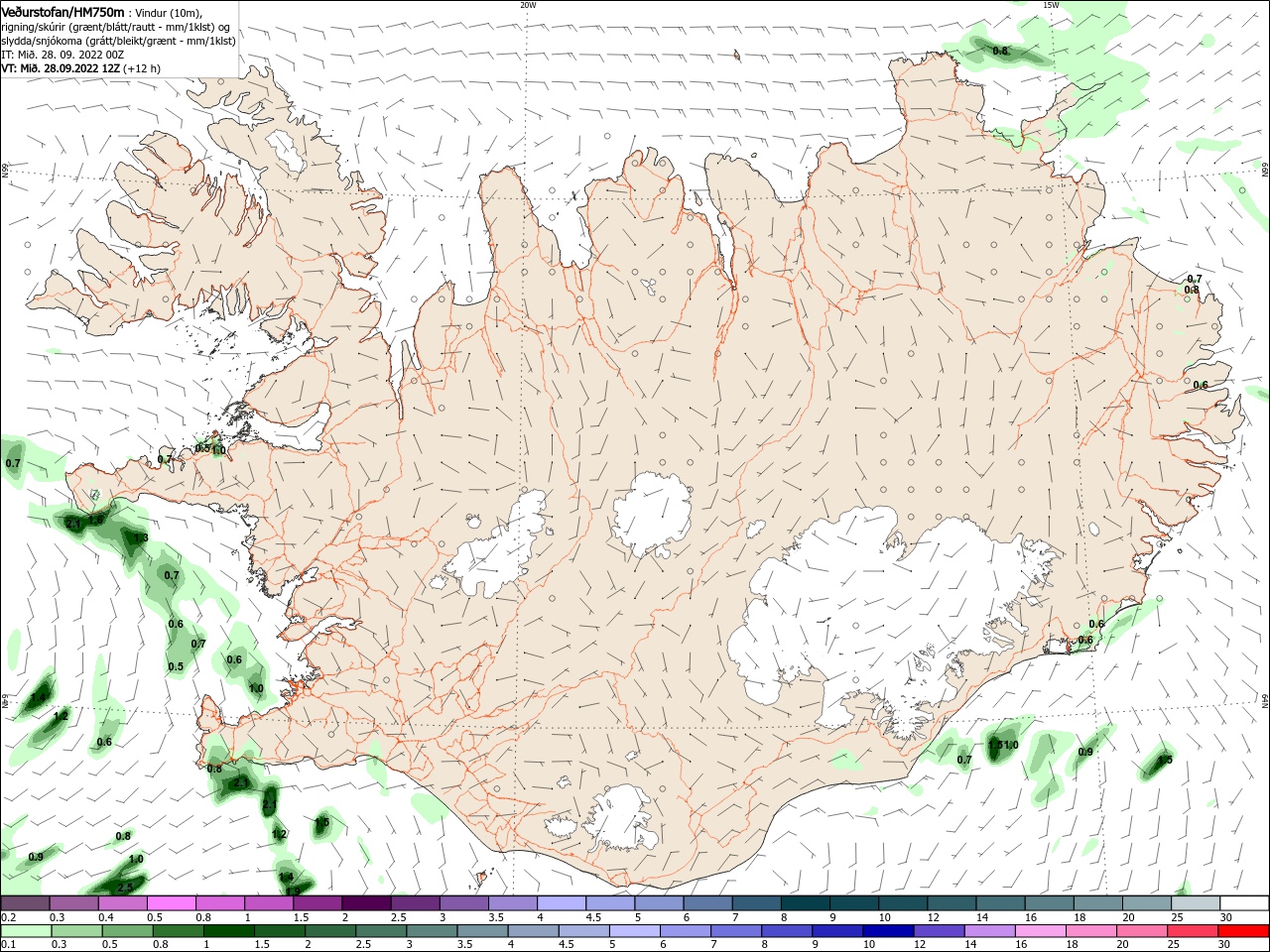Click the 'IT: Mið. 28. 09. 2022 00Z' initial time
This screenshot has height=952, width=1270.
click(63, 55)
